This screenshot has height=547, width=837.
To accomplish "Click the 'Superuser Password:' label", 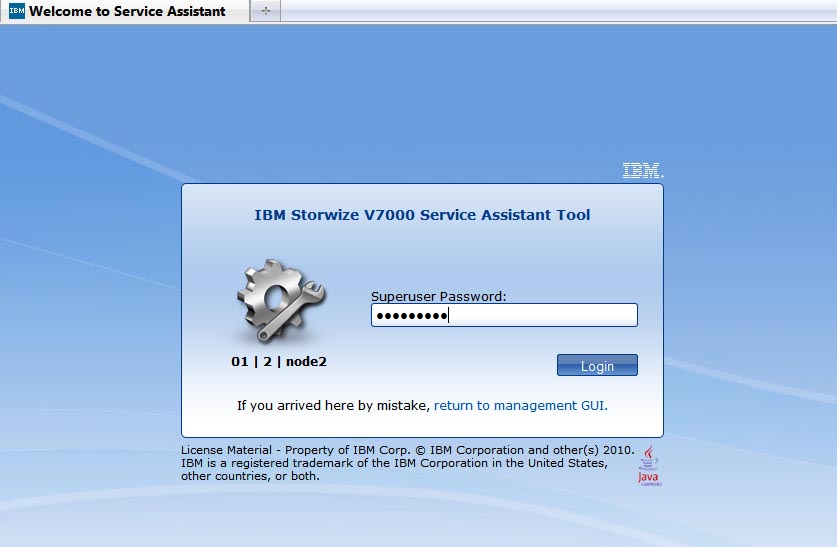I will click(439, 296).
